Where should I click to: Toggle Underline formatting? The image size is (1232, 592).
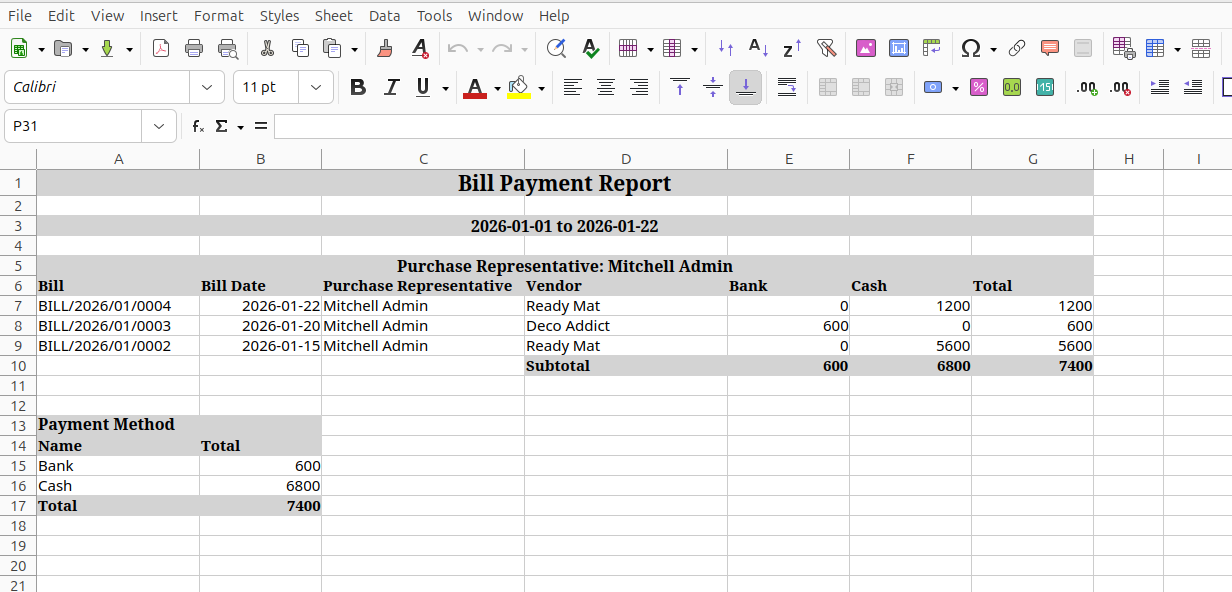(x=422, y=87)
